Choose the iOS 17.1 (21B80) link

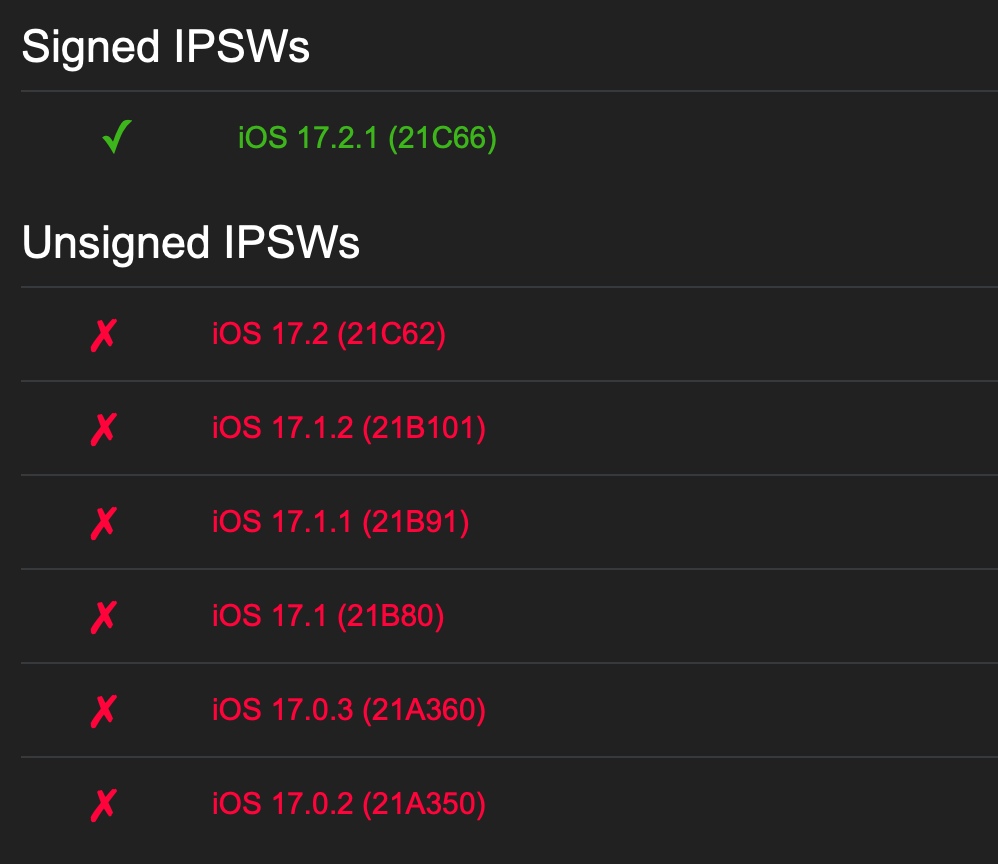328,616
